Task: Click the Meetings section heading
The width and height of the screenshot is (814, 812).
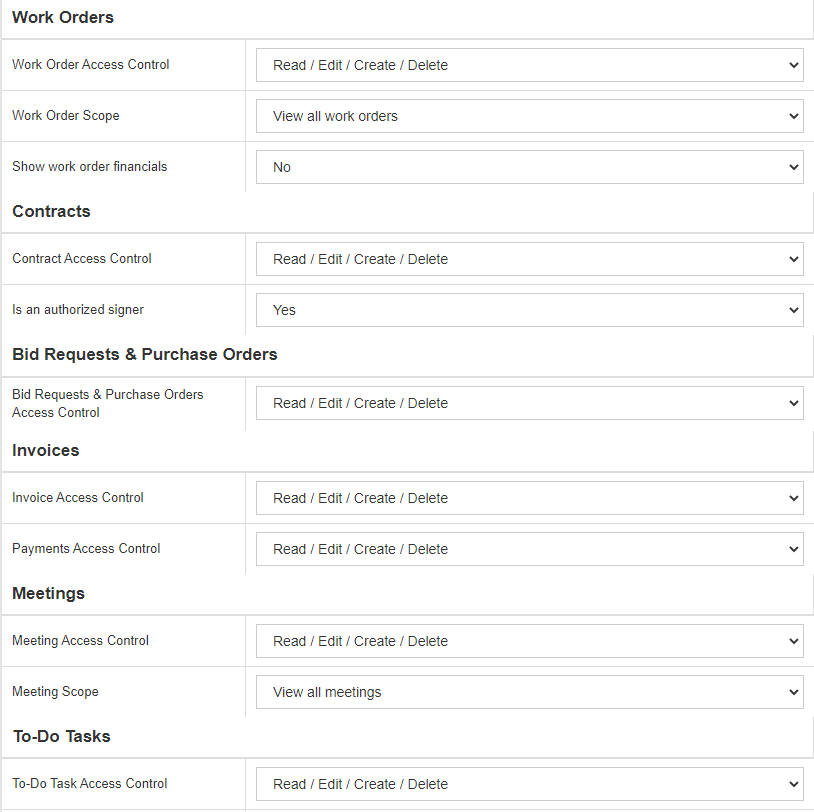Action: (48, 593)
